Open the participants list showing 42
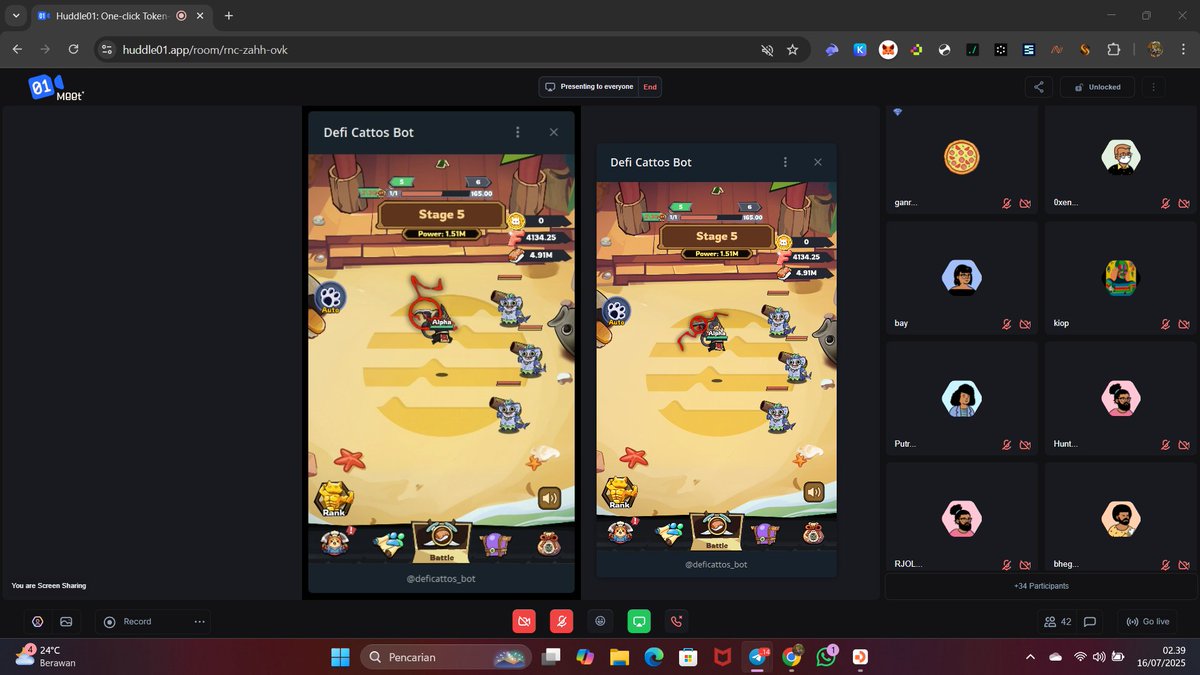Screen dimensions: 1200x675 1058,621
